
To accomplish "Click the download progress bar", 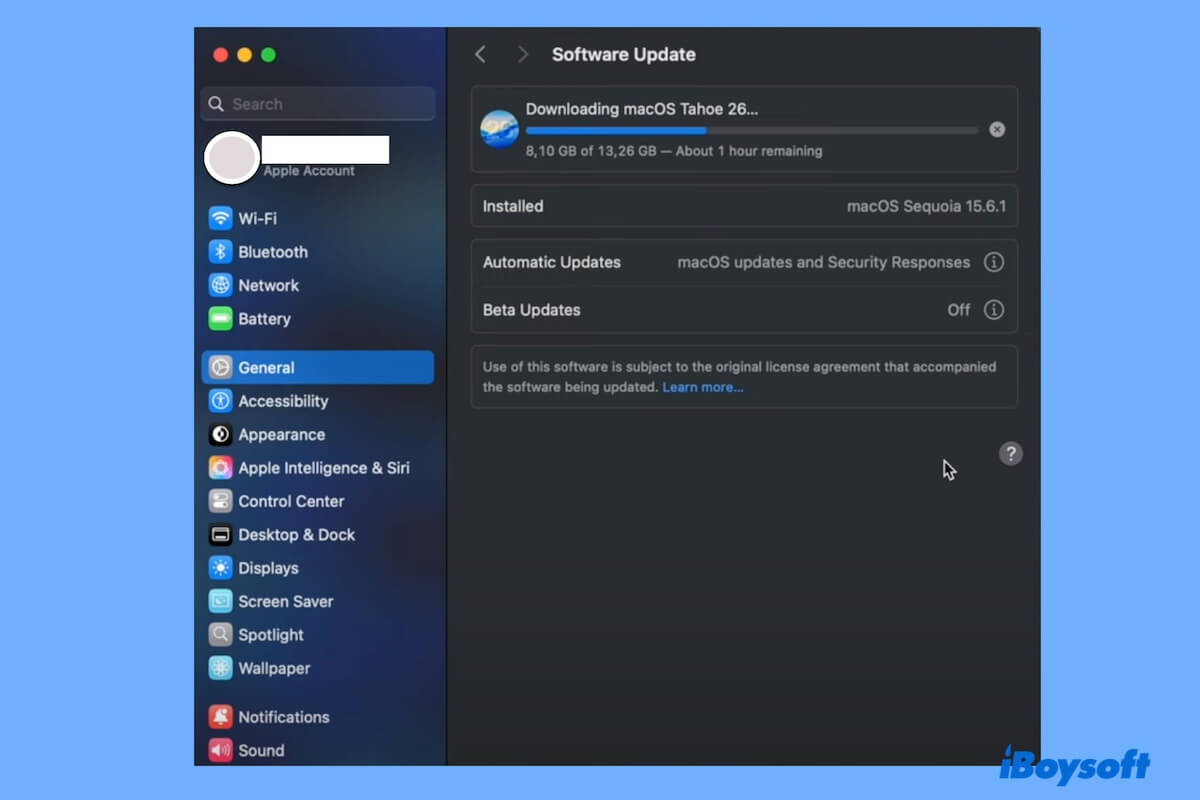I will (x=751, y=130).
